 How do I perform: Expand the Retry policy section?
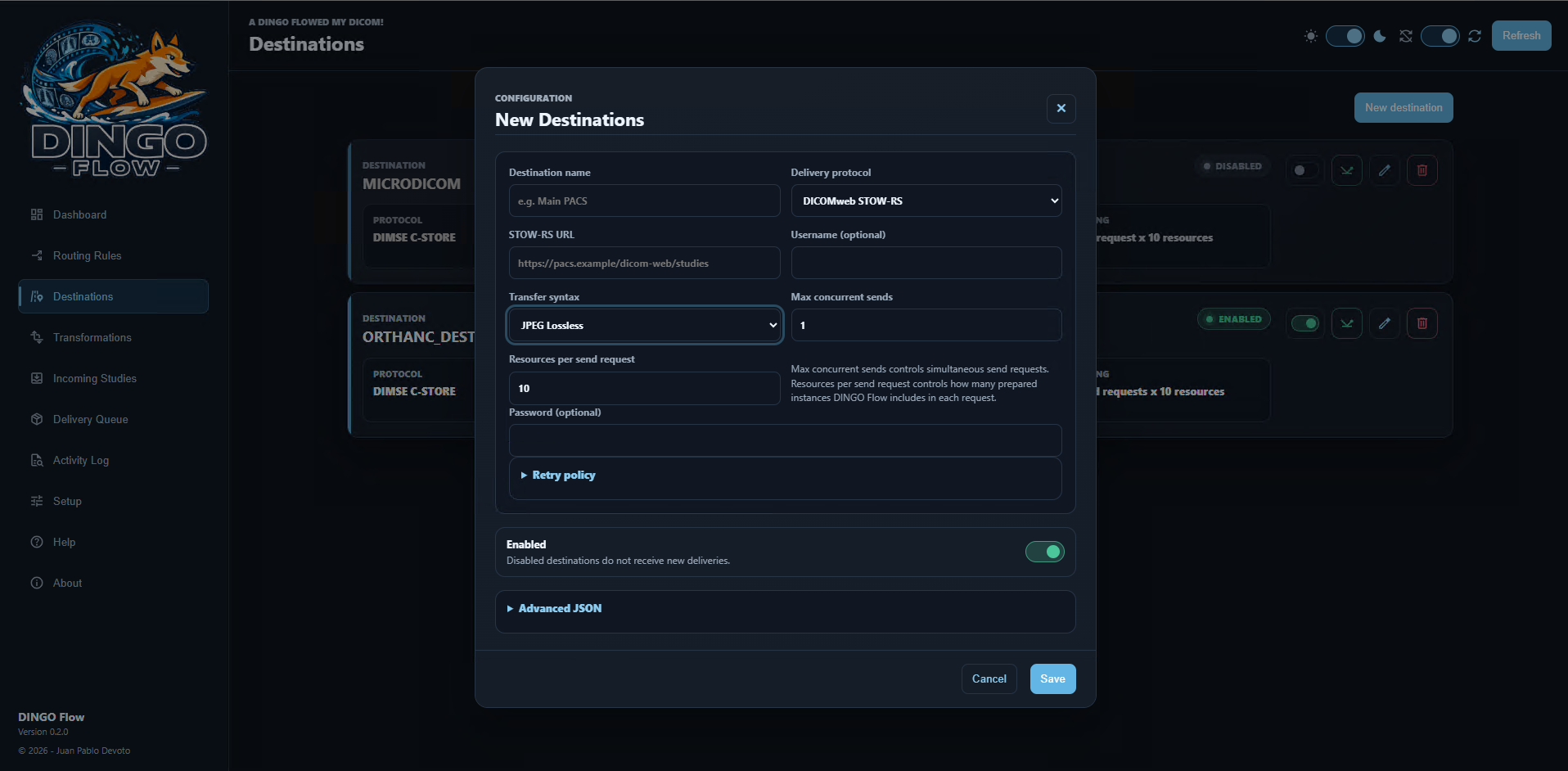pyautogui.click(x=558, y=475)
